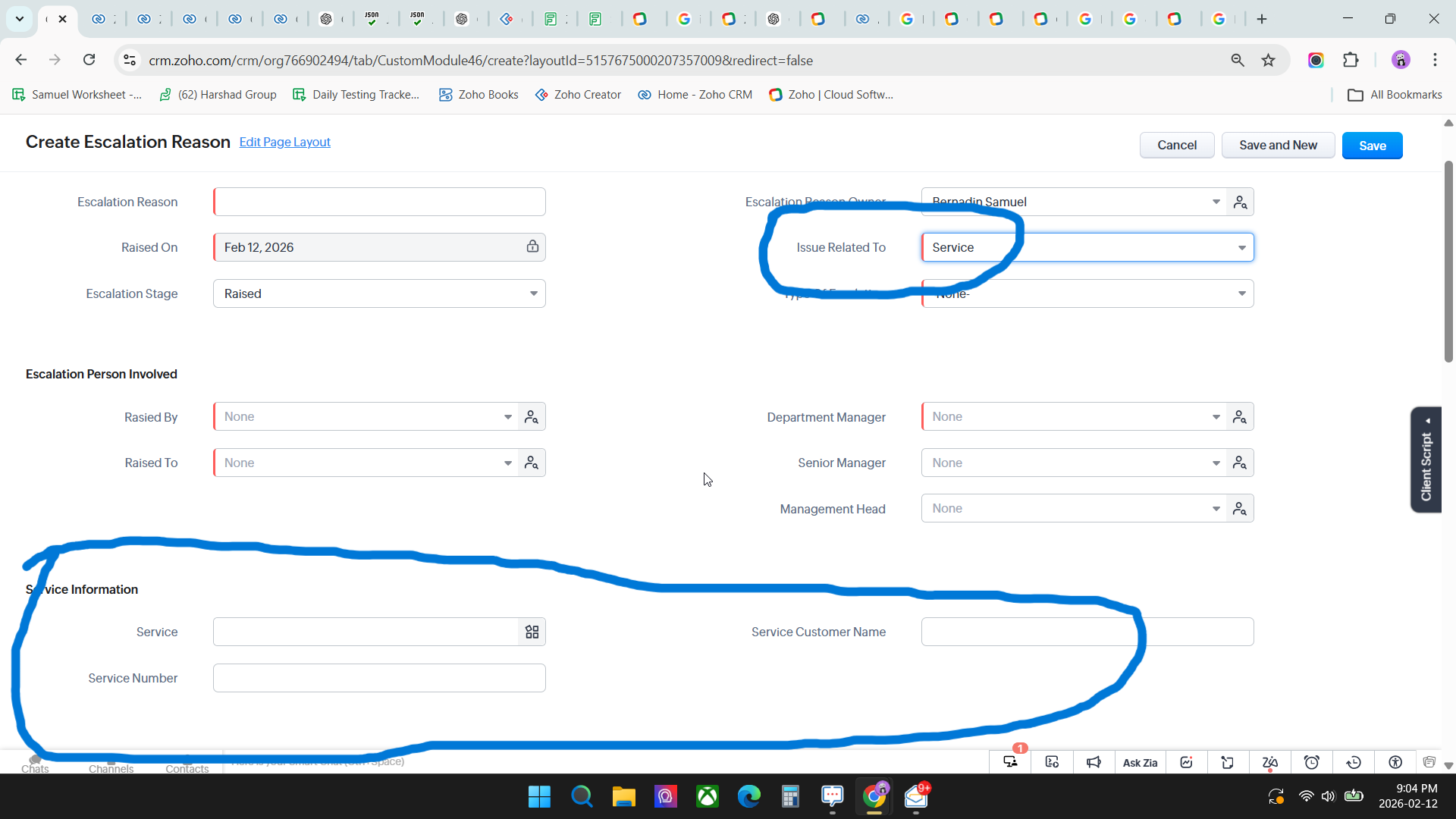The width and height of the screenshot is (1456, 819).
Task: Open accessibility options icon in bottom bar
Action: pos(1395,762)
